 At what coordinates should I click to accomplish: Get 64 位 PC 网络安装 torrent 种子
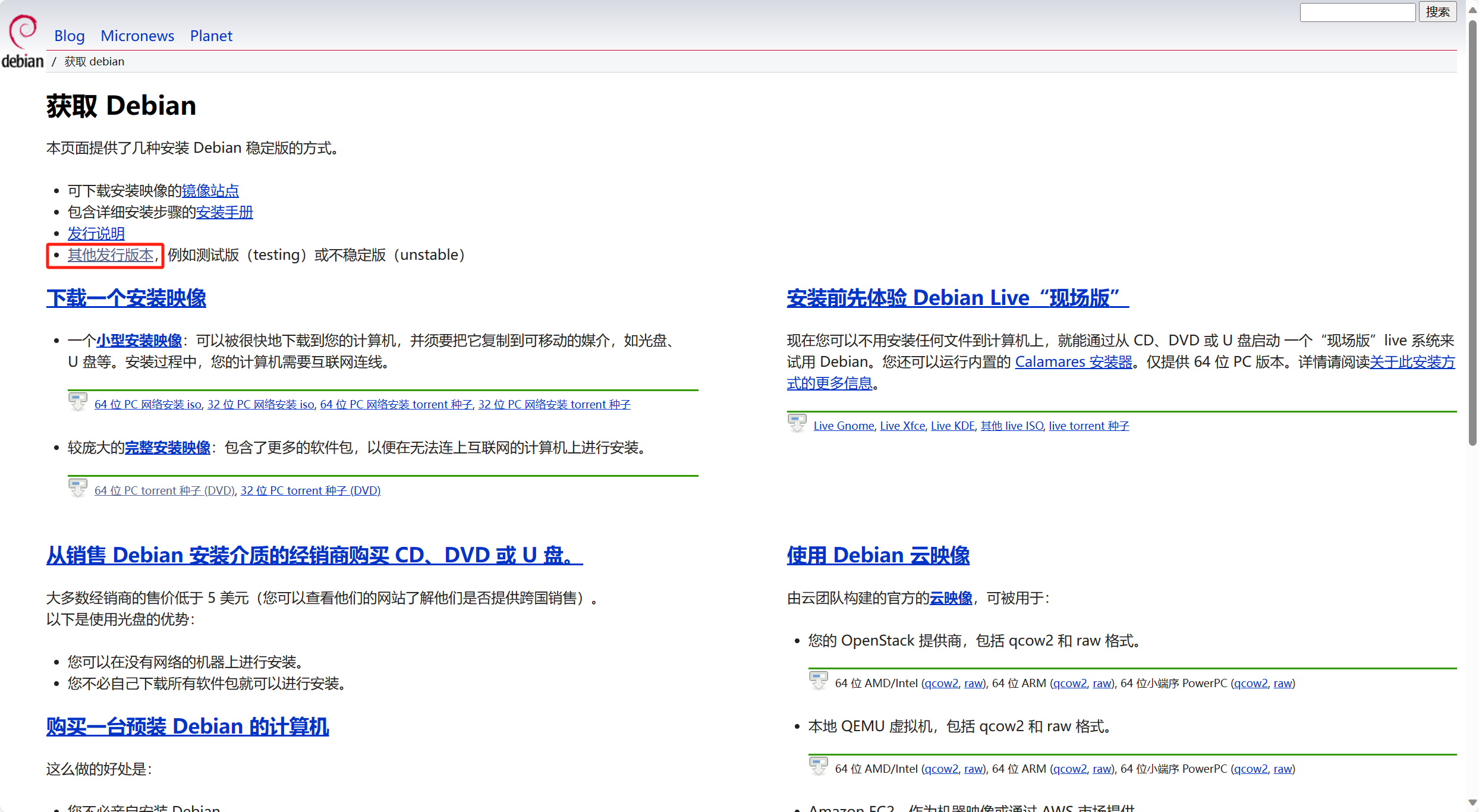point(397,404)
